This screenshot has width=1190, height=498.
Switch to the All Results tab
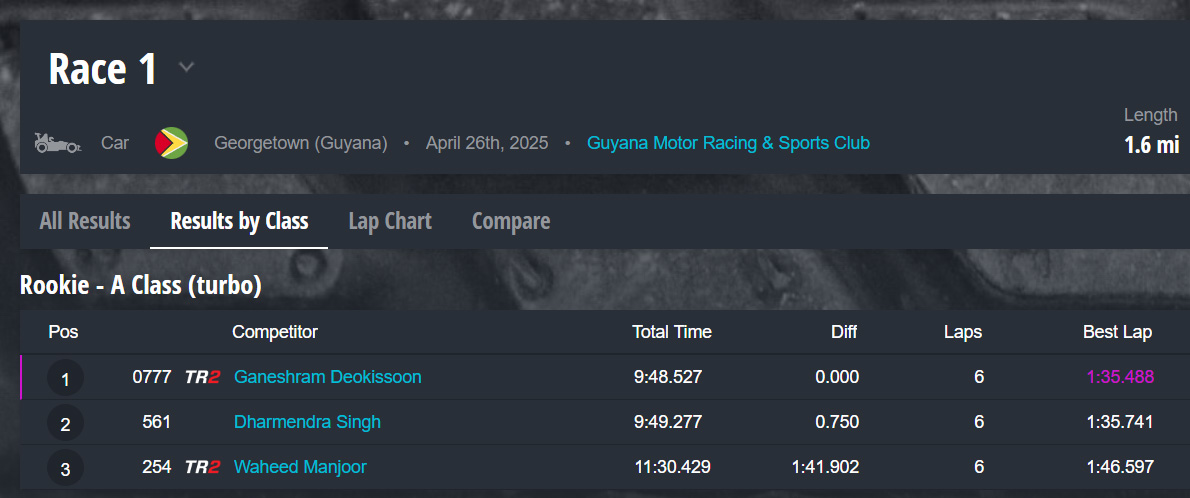click(x=85, y=221)
